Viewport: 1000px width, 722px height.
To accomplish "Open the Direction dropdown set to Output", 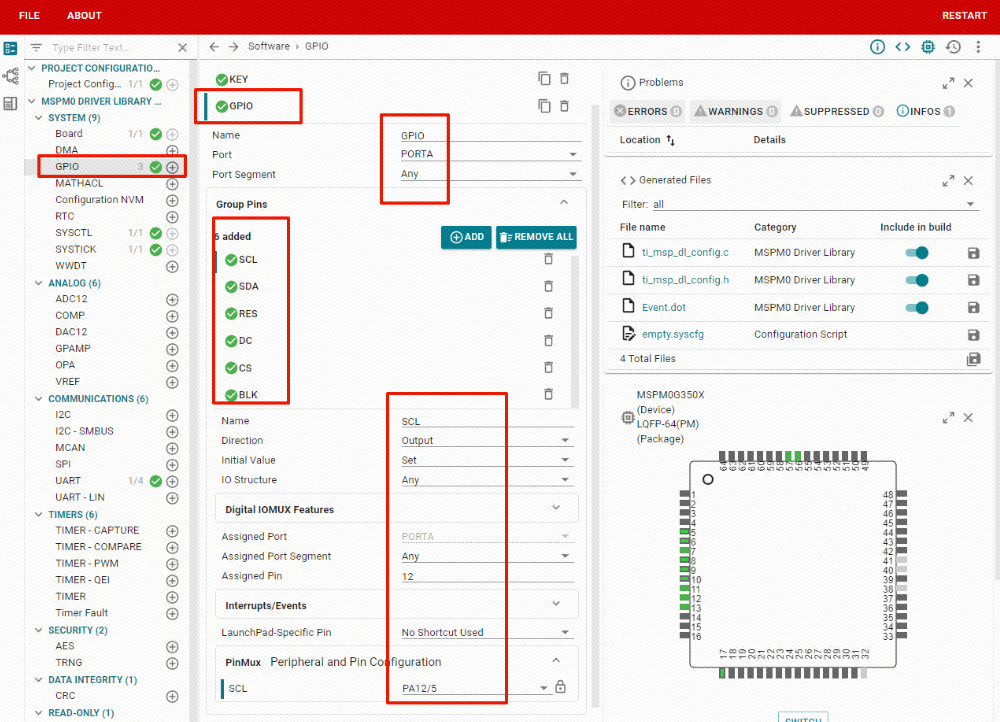I will 487,441.
